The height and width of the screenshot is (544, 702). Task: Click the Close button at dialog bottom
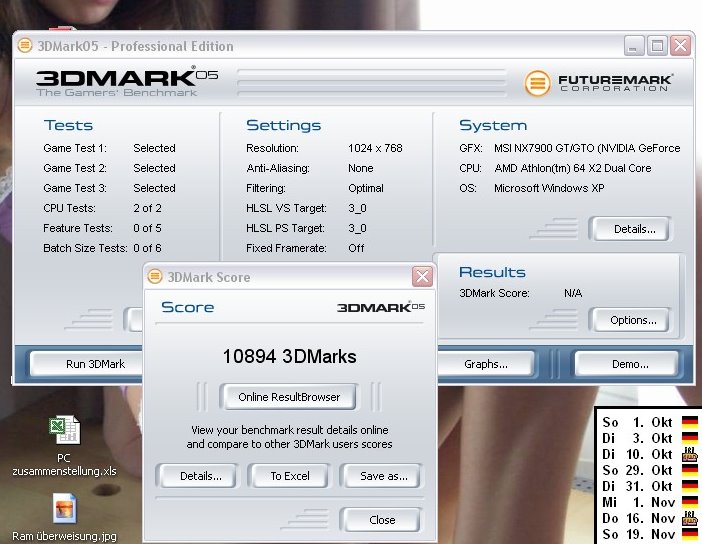point(382,520)
